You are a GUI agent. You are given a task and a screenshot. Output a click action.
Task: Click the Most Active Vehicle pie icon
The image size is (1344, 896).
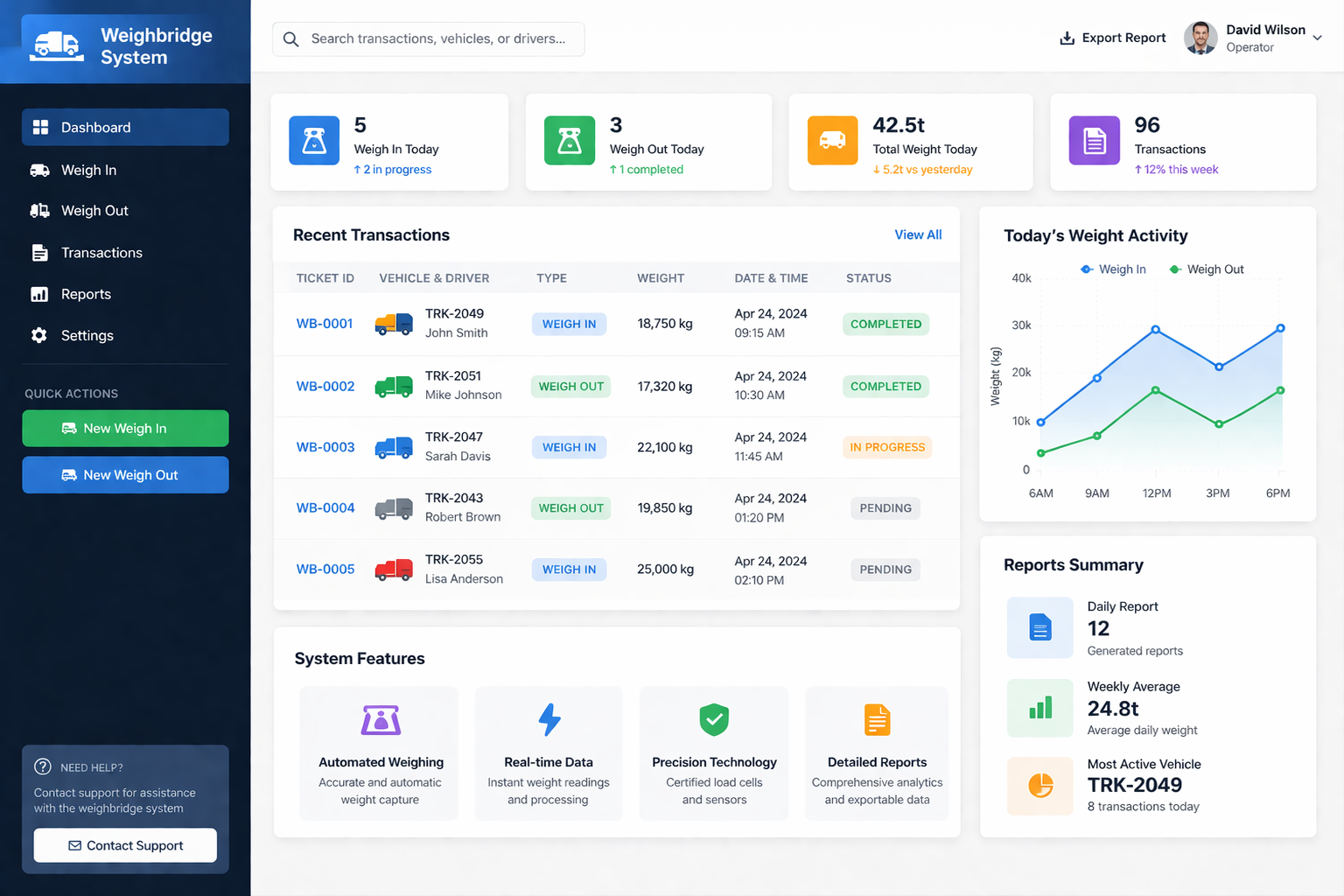click(1039, 786)
